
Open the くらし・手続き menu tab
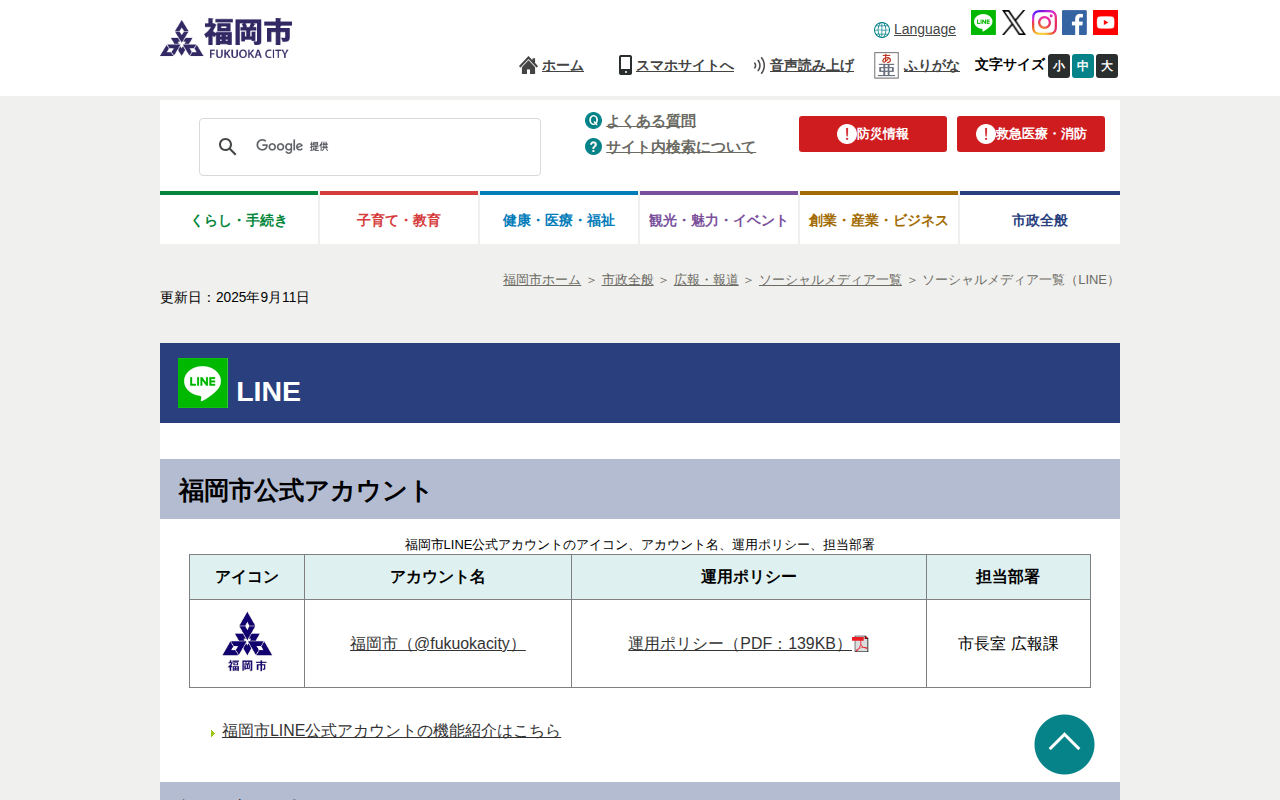click(239, 218)
